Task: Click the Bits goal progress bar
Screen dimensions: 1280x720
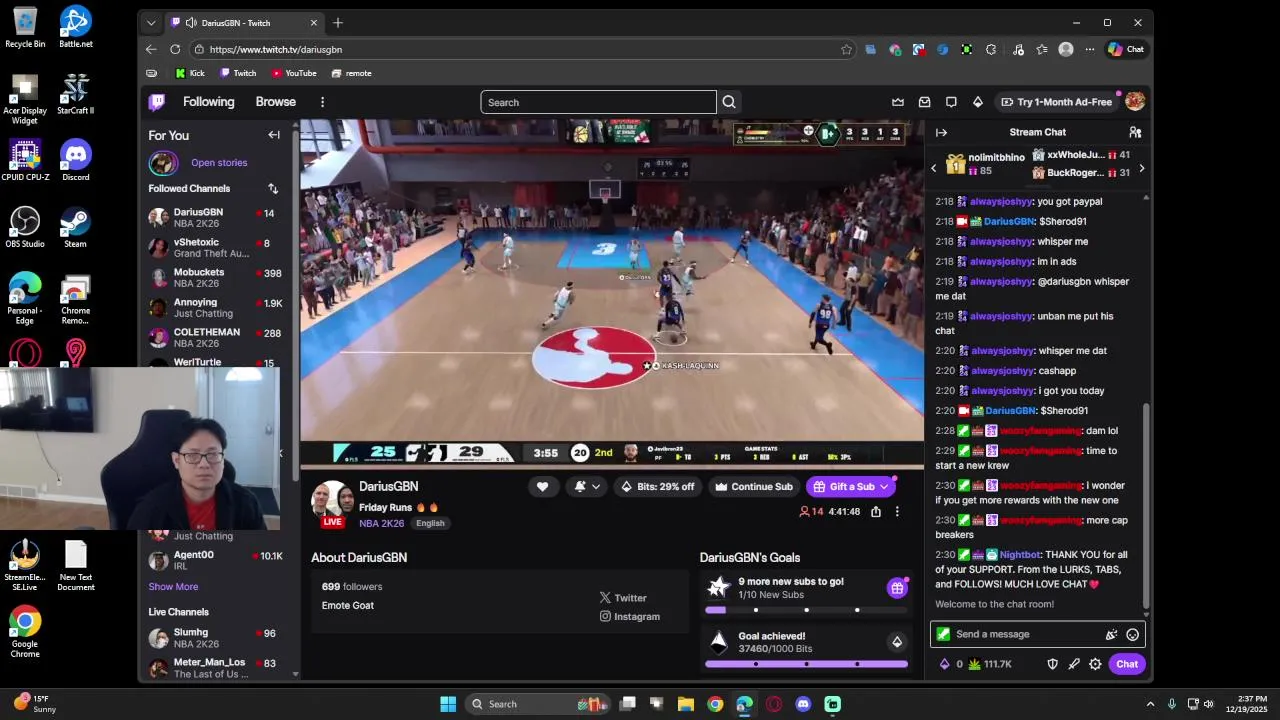Action: 806,663
